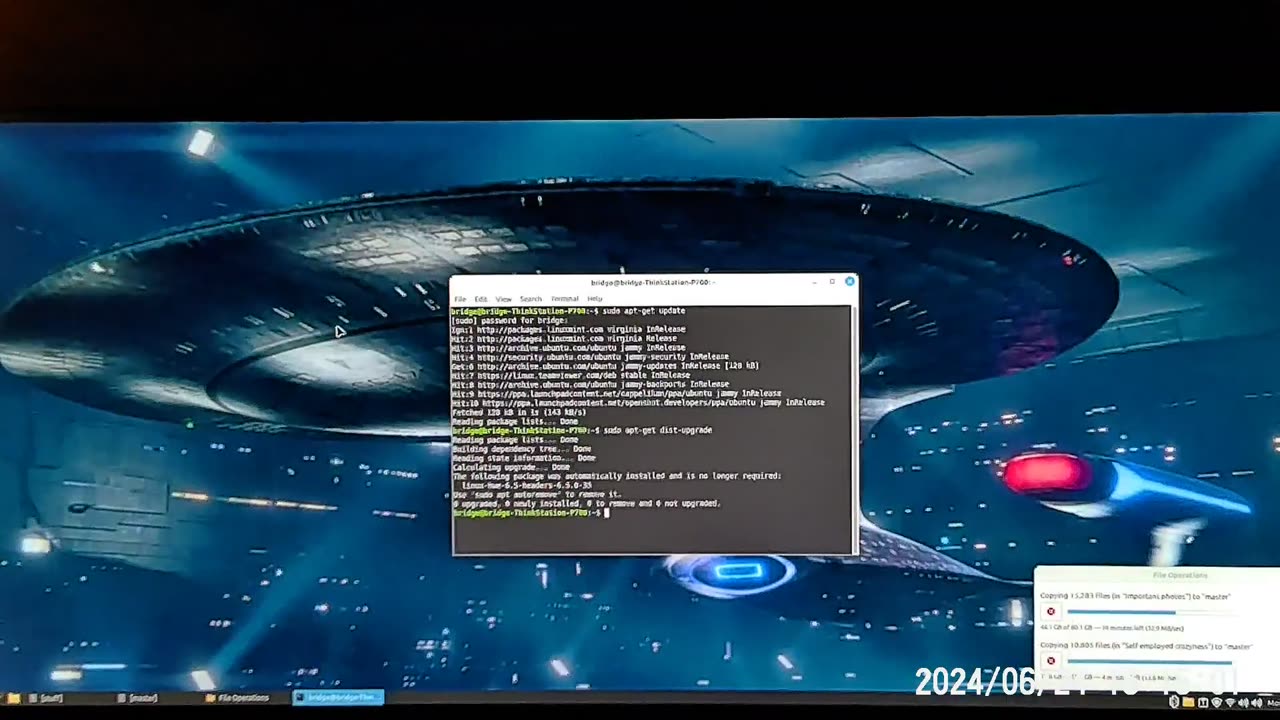
Task: Maximize the terminal window
Action: [x=832, y=282]
